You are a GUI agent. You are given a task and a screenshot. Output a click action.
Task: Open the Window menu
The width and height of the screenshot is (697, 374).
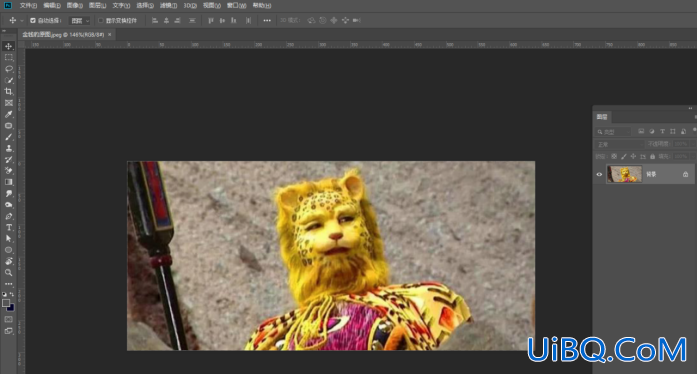236,5
